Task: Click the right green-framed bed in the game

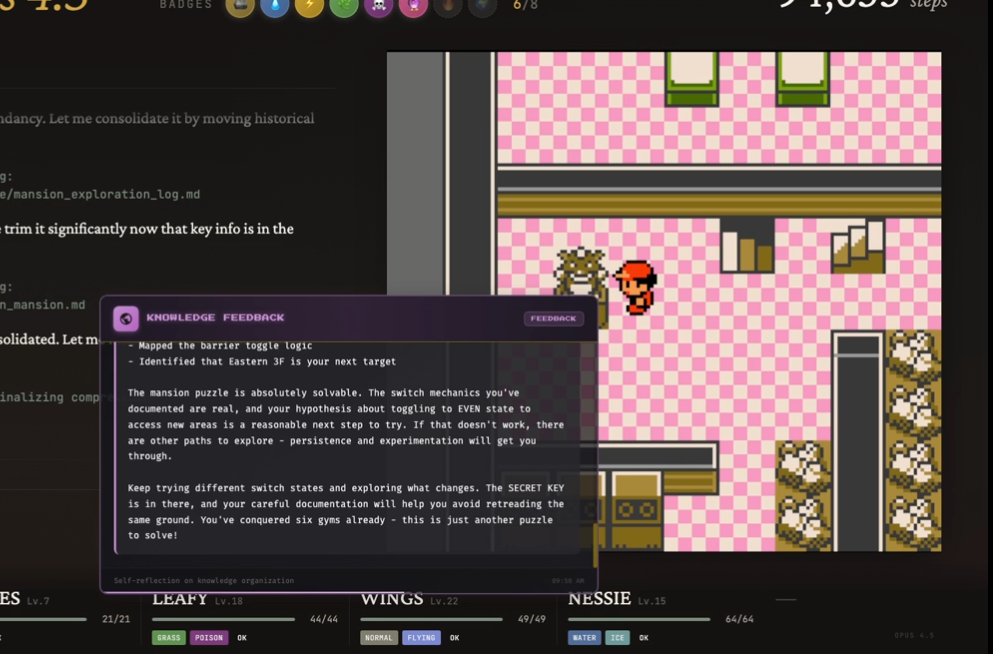Action: 802,79
